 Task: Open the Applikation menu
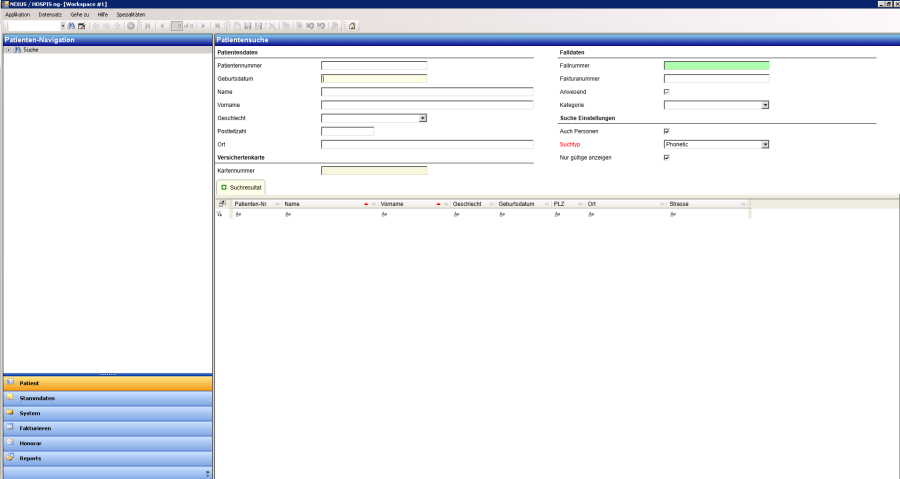(17, 14)
